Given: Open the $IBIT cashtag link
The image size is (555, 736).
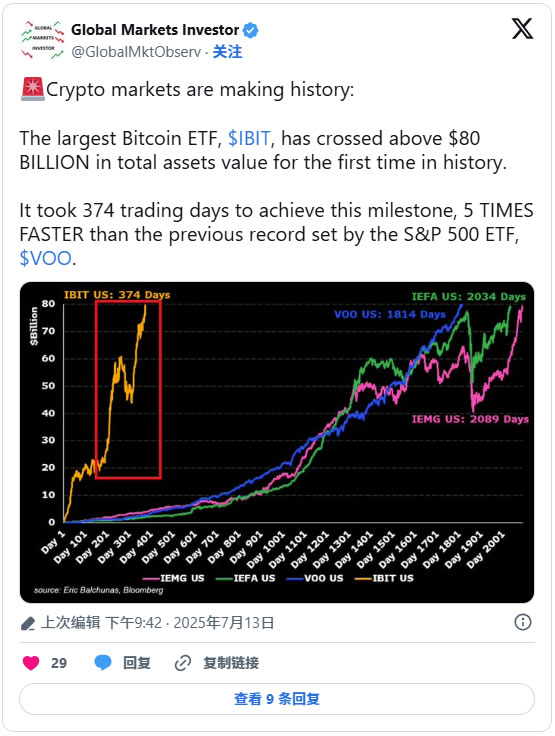Looking at the screenshot, I should click(x=249, y=138).
